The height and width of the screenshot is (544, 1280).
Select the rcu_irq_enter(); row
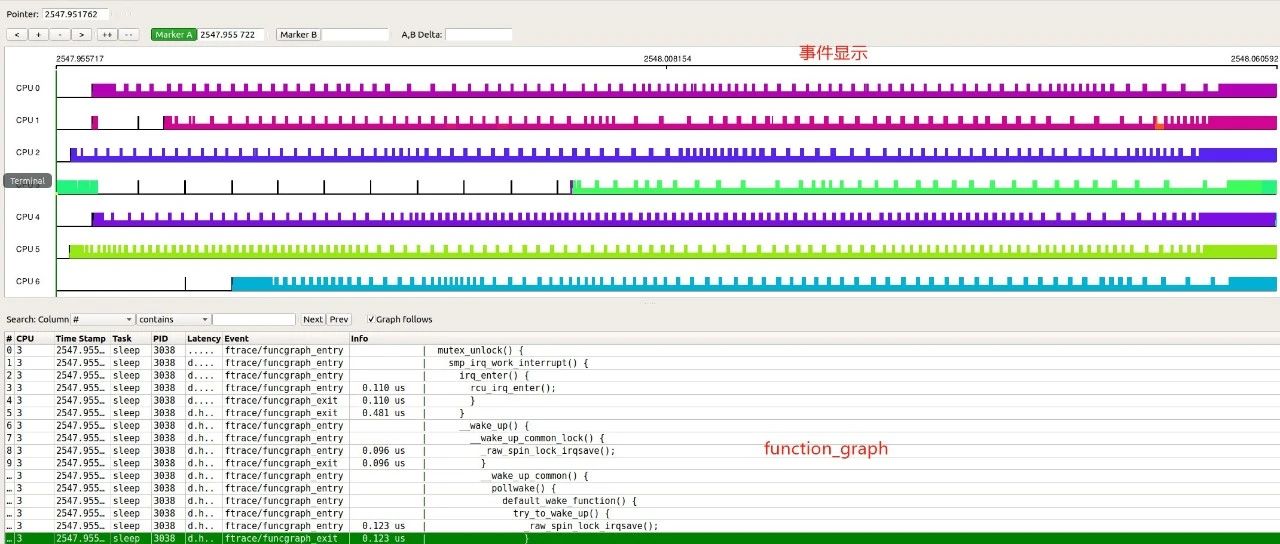640,388
